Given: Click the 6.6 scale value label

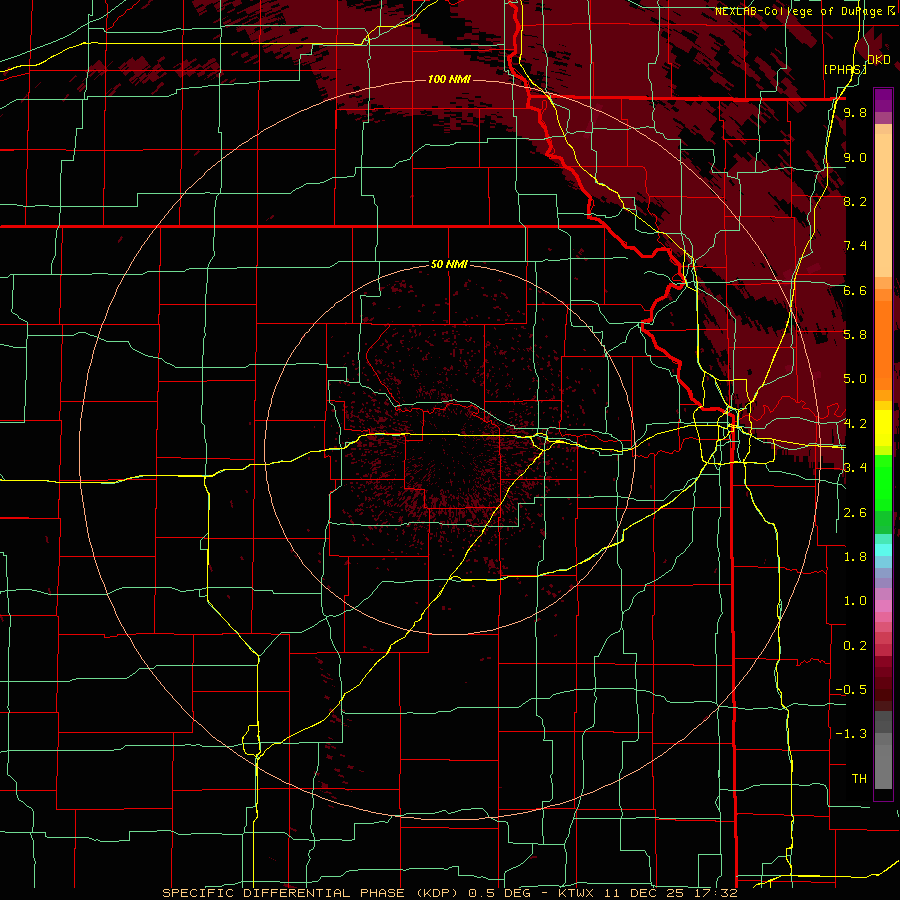Looking at the screenshot, I should [x=855, y=291].
